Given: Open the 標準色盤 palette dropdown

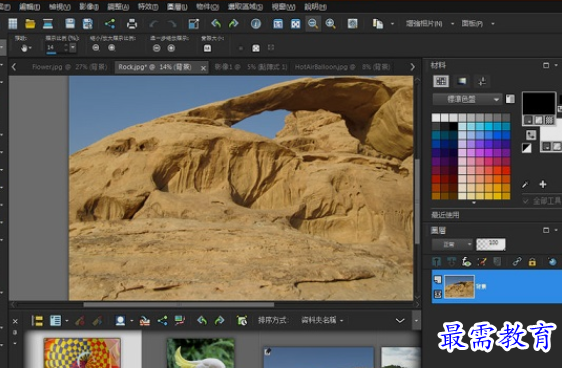Looking at the screenshot, I should [467, 99].
